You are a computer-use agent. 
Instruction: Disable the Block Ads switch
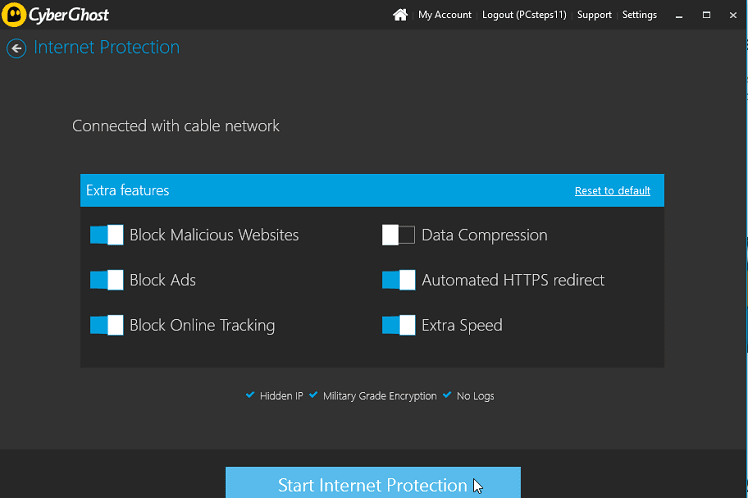[x=107, y=280]
